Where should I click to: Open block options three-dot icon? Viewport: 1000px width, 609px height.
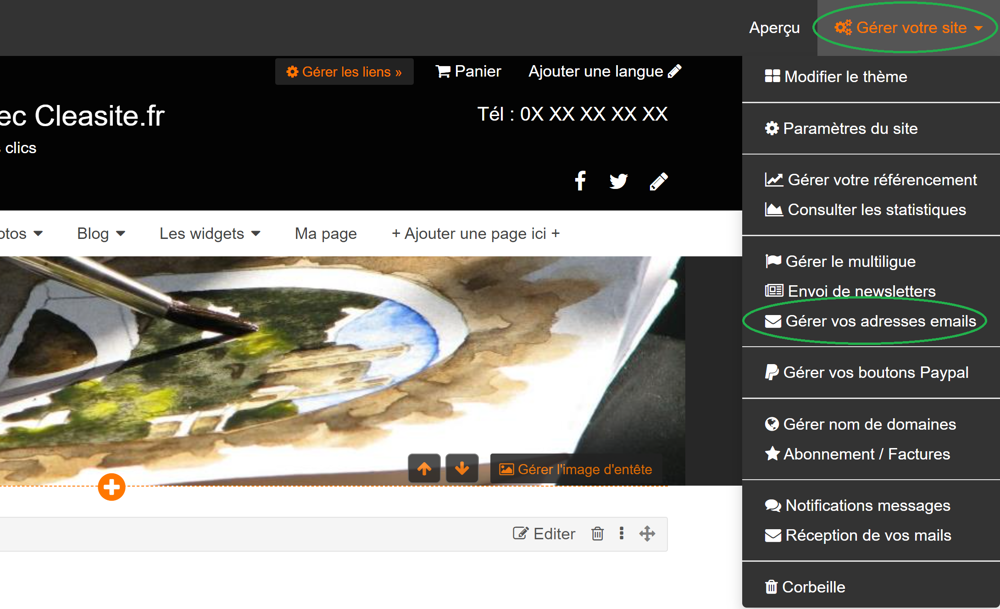(621, 534)
